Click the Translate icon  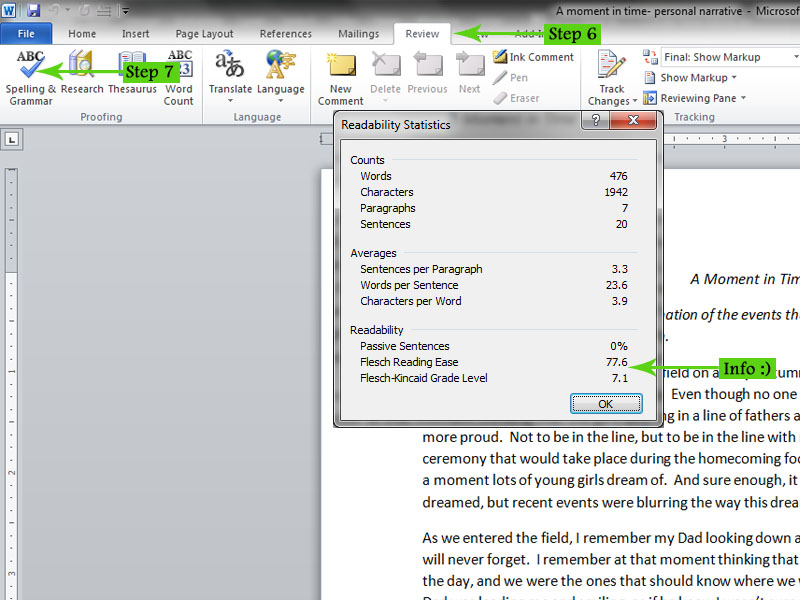(x=230, y=64)
